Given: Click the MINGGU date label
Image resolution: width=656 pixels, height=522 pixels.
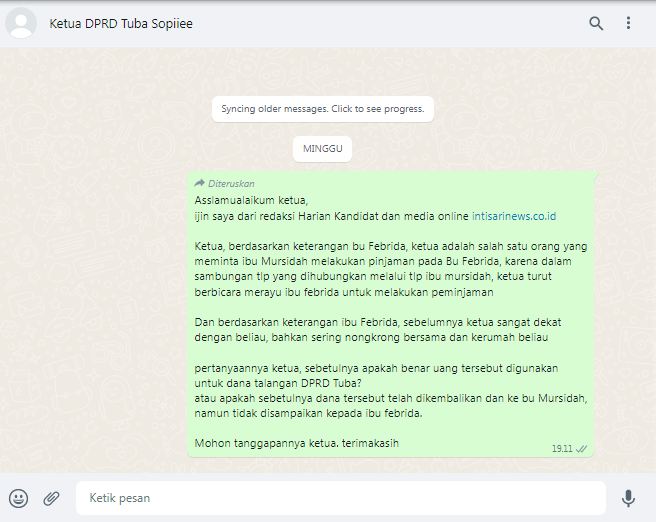Looking at the screenshot, I should [323, 148].
